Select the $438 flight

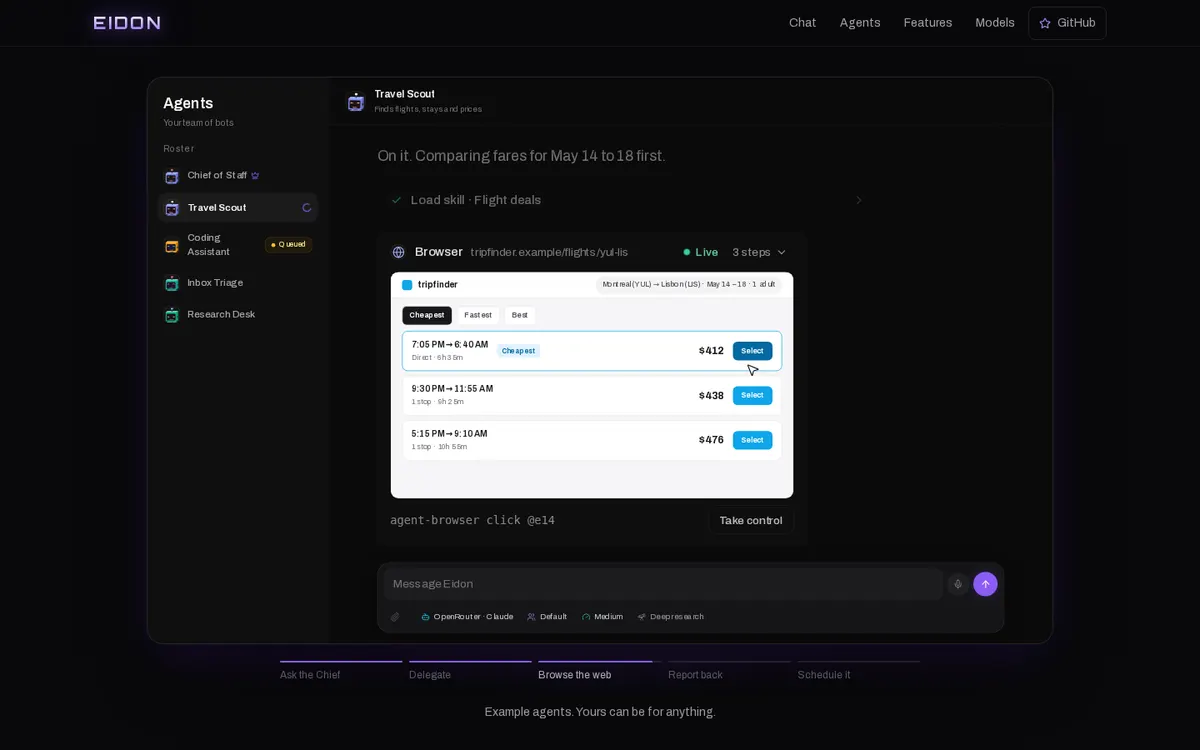tap(752, 396)
